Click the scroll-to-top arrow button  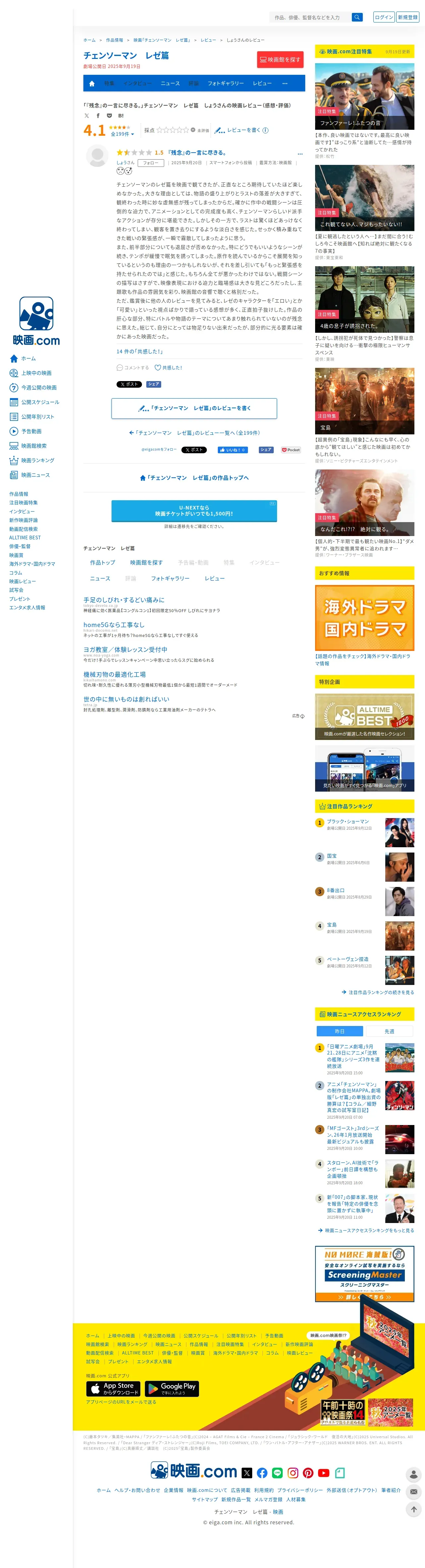click(x=414, y=1509)
